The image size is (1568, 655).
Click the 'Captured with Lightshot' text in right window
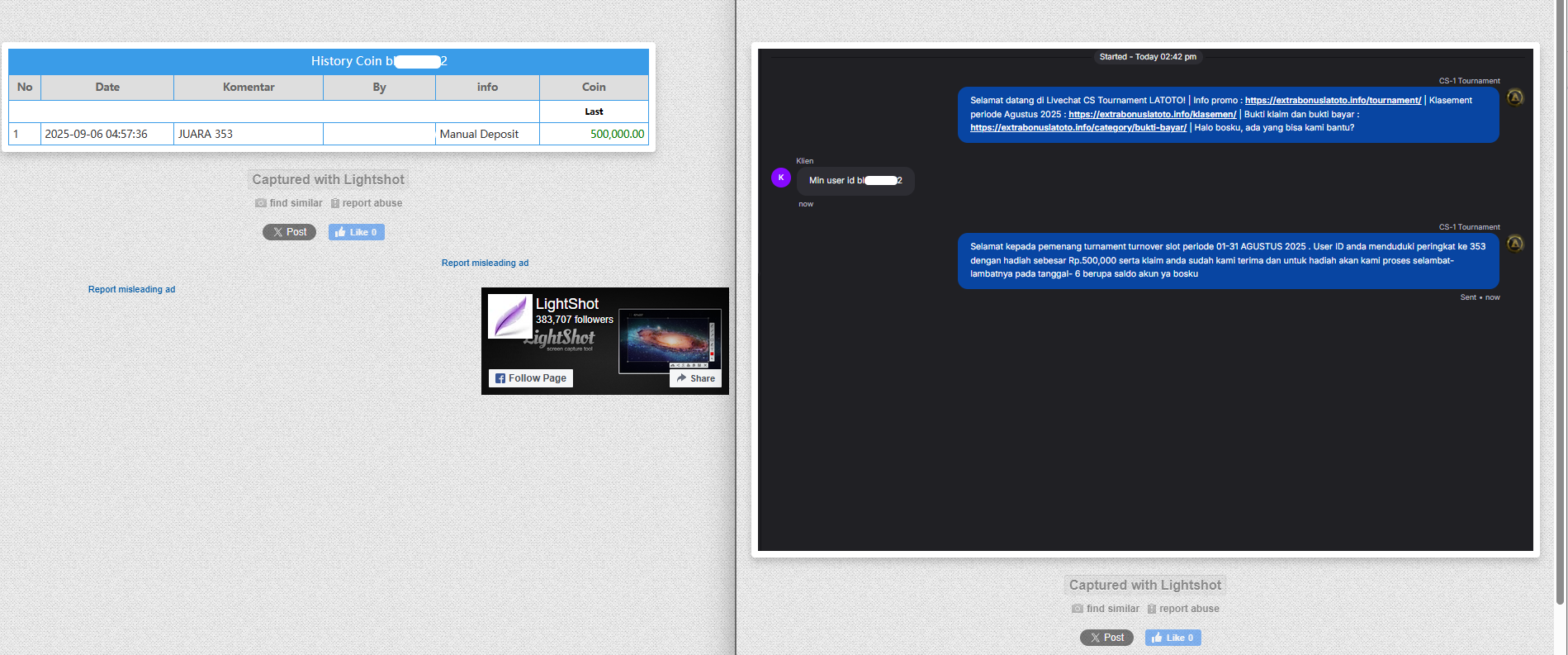pyautogui.click(x=1145, y=585)
